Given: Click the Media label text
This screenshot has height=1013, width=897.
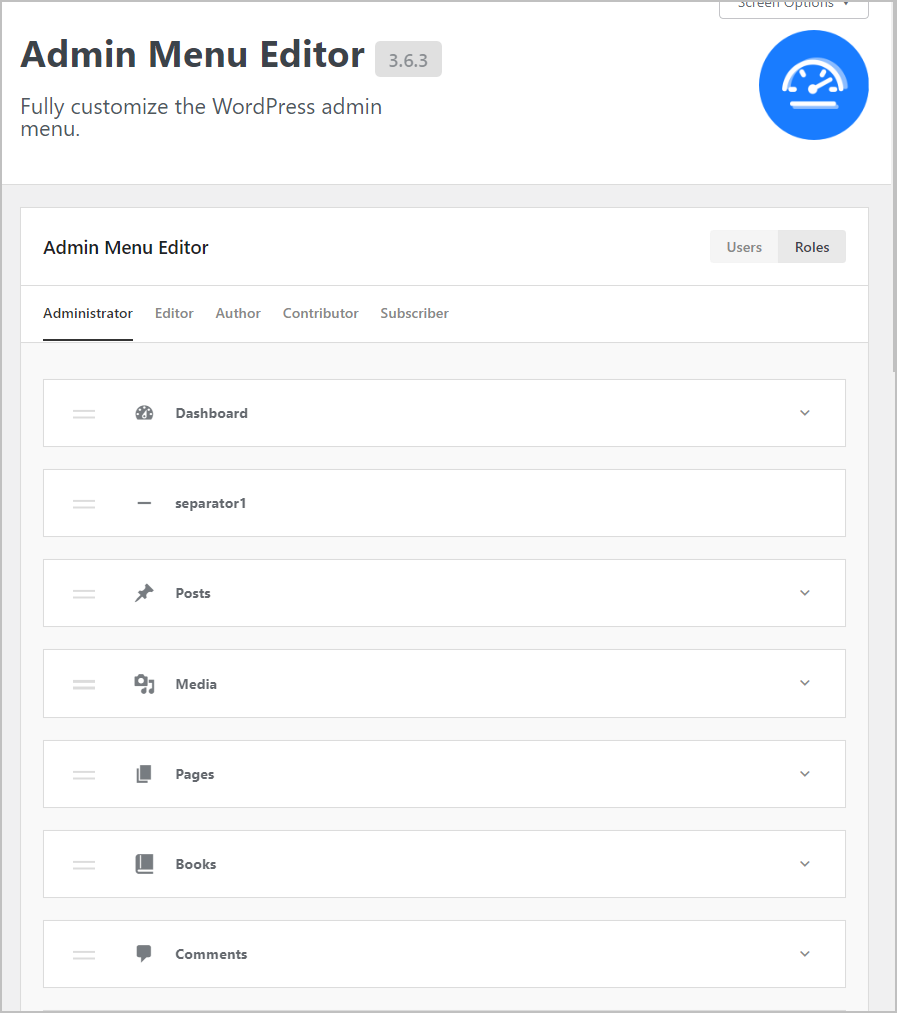Looking at the screenshot, I should [x=196, y=684].
